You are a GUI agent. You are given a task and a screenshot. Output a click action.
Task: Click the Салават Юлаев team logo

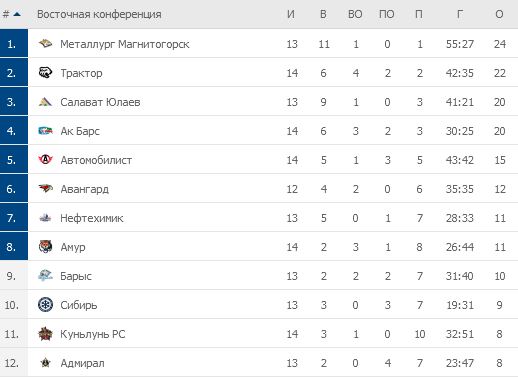pos(45,102)
